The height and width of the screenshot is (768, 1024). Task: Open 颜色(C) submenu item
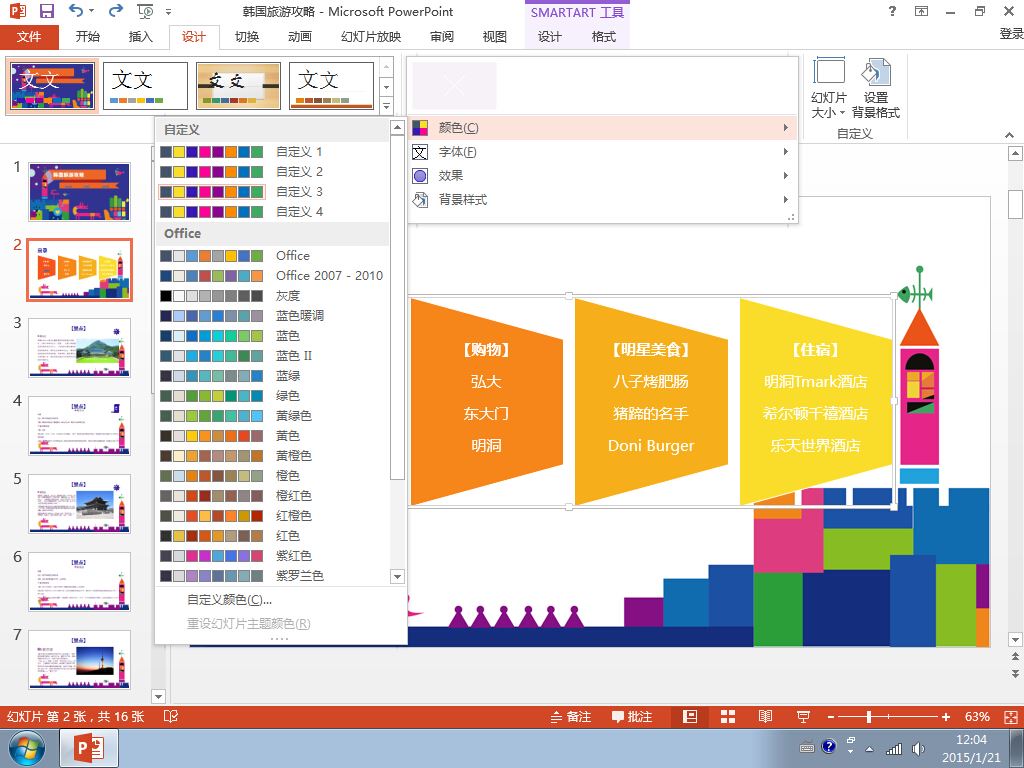[601, 128]
